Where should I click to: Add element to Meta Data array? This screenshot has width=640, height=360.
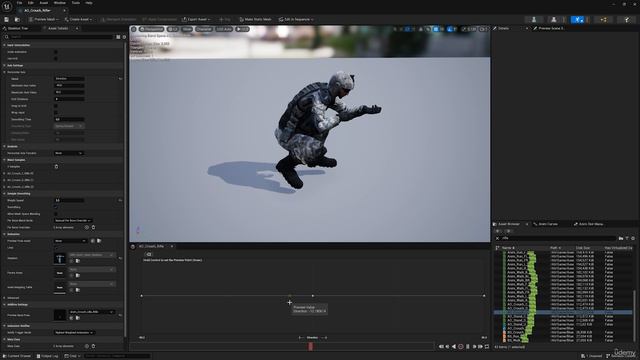click(x=87, y=346)
